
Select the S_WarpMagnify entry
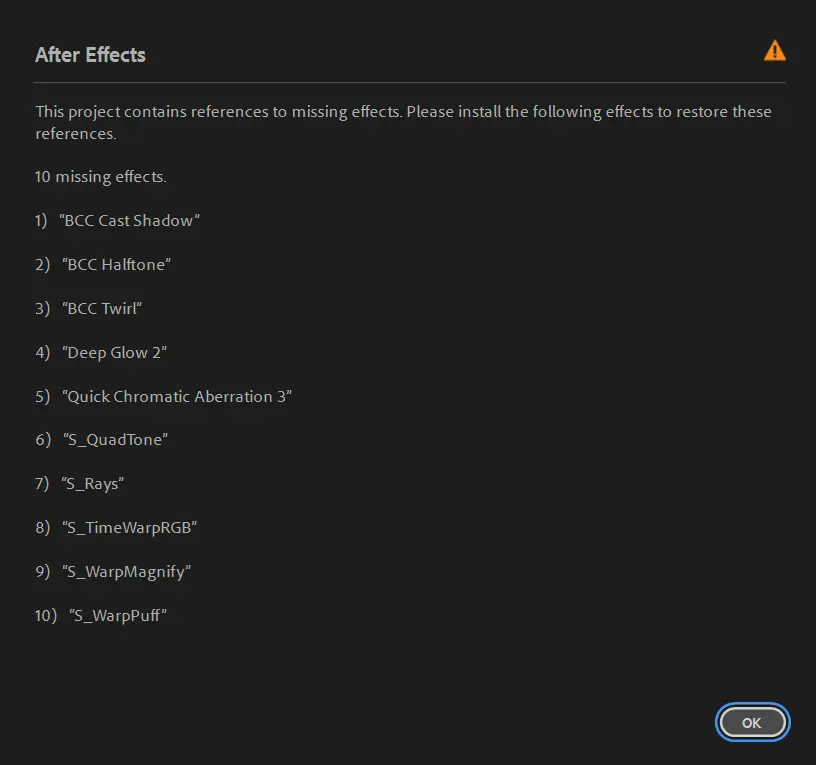click(x=126, y=572)
